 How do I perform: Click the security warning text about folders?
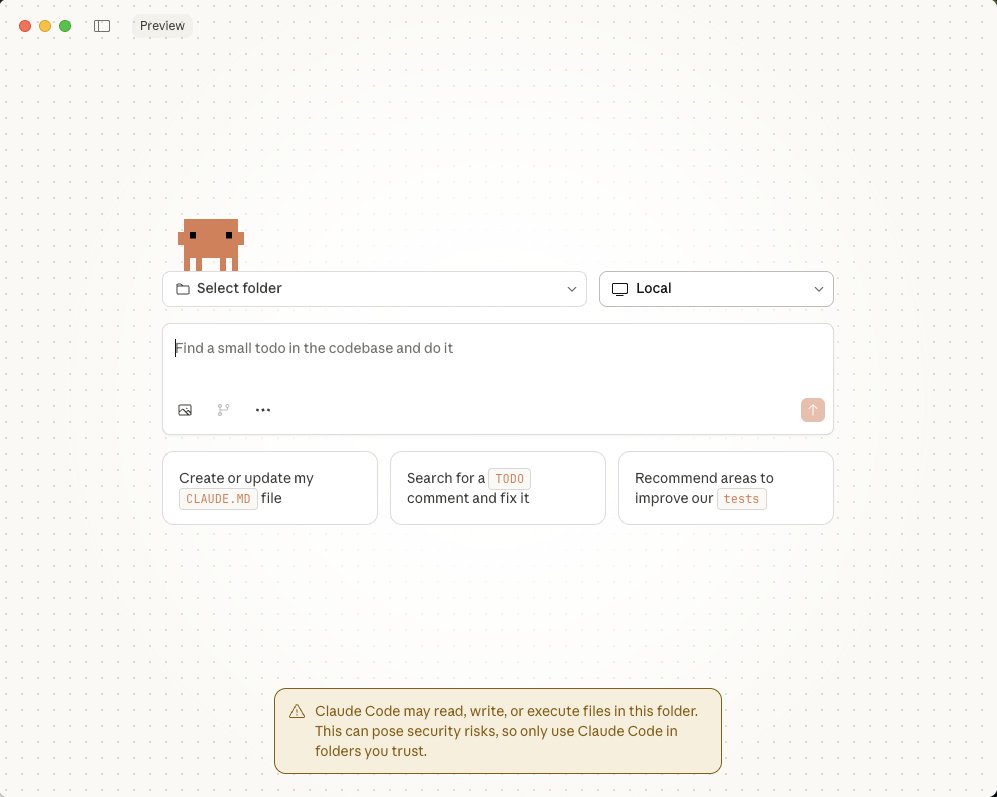506,731
